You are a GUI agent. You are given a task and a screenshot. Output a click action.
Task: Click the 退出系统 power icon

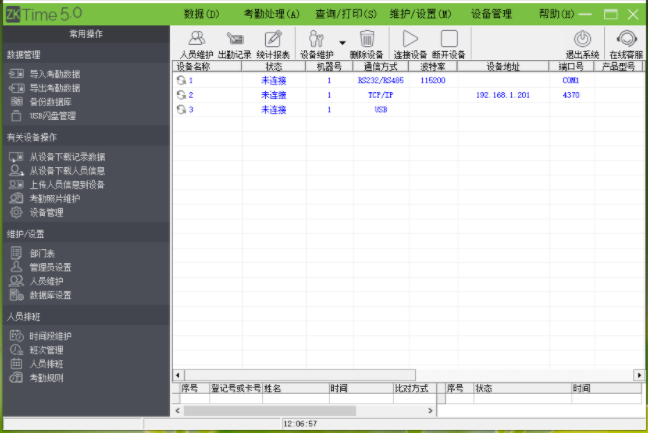tap(582, 43)
